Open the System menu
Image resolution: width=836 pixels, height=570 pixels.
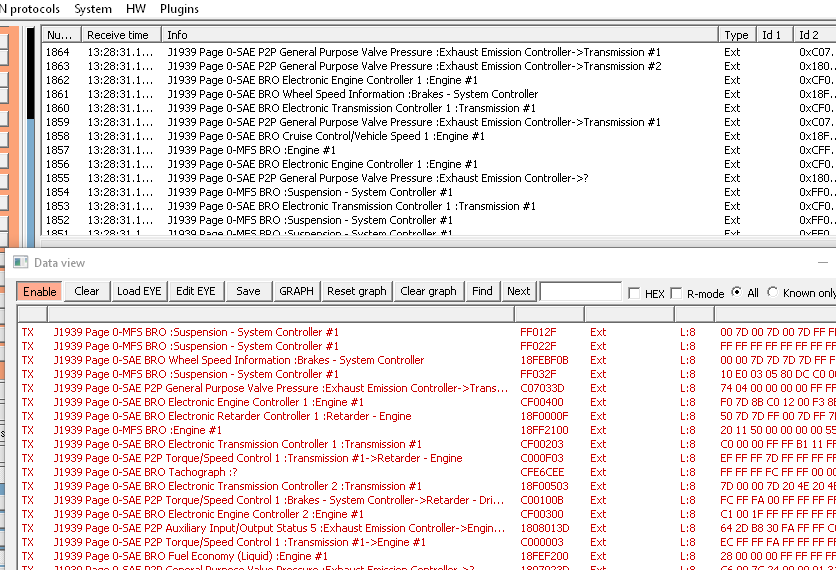click(93, 9)
